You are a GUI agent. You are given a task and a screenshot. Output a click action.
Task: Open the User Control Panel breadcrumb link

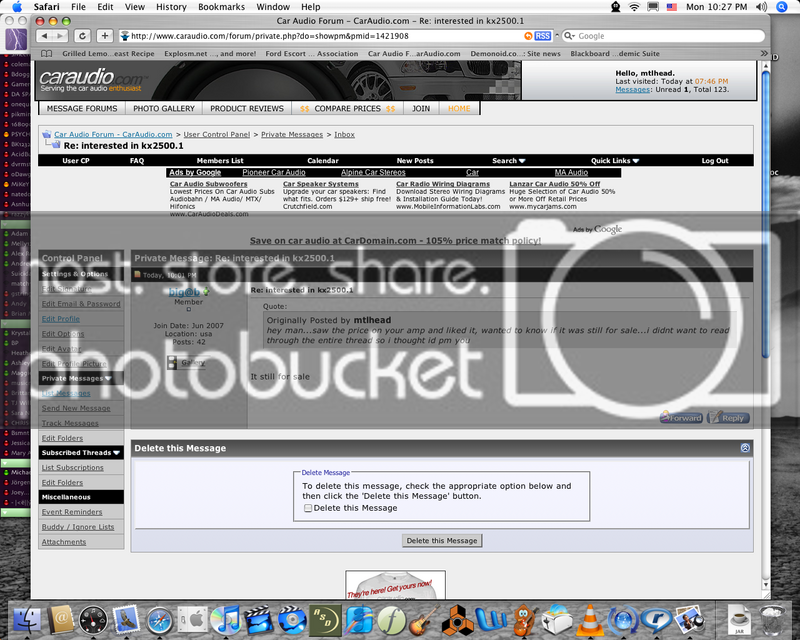pyautogui.click(x=217, y=134)
